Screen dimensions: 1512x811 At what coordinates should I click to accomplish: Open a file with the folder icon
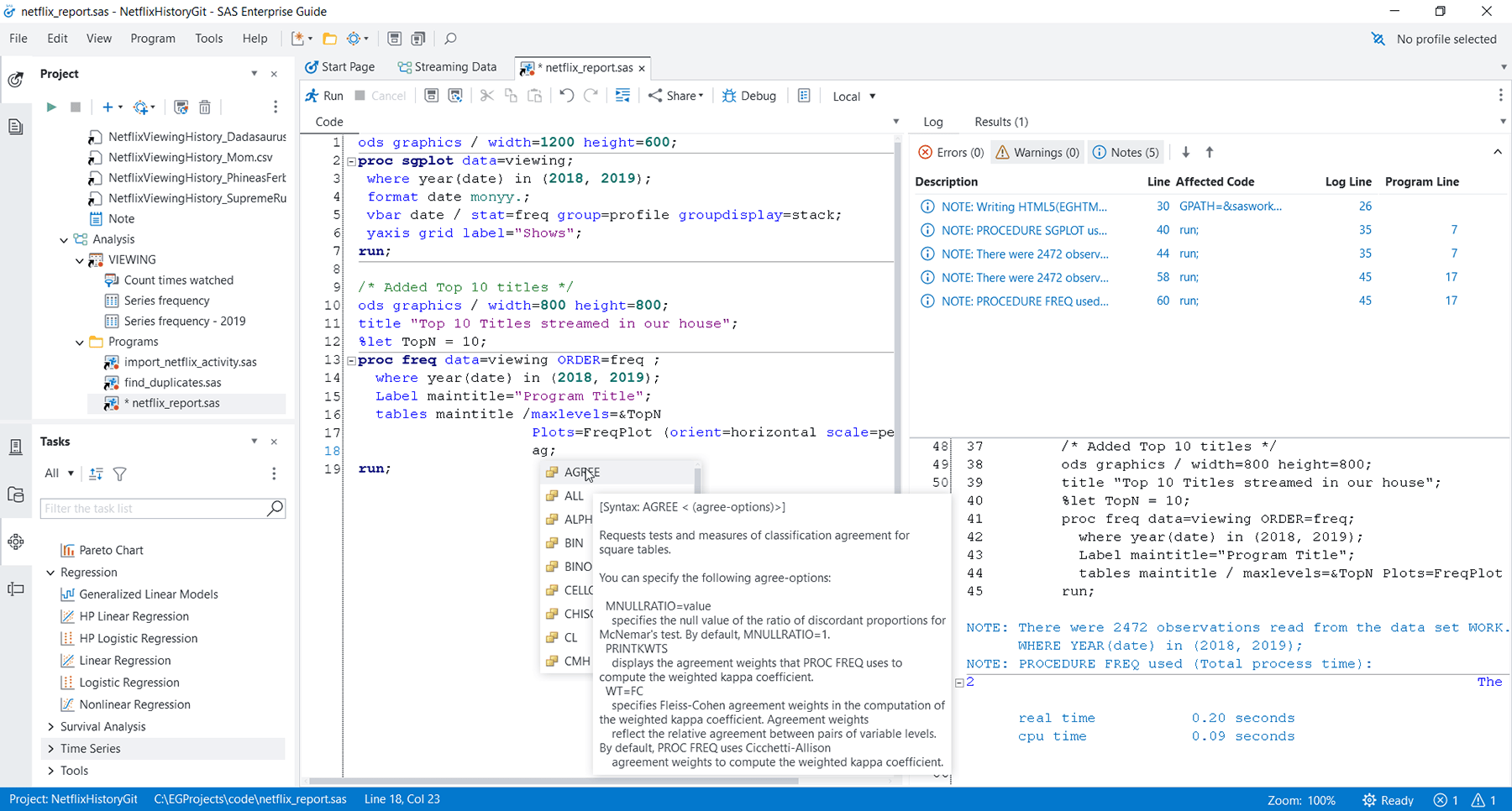pos(329,39)
